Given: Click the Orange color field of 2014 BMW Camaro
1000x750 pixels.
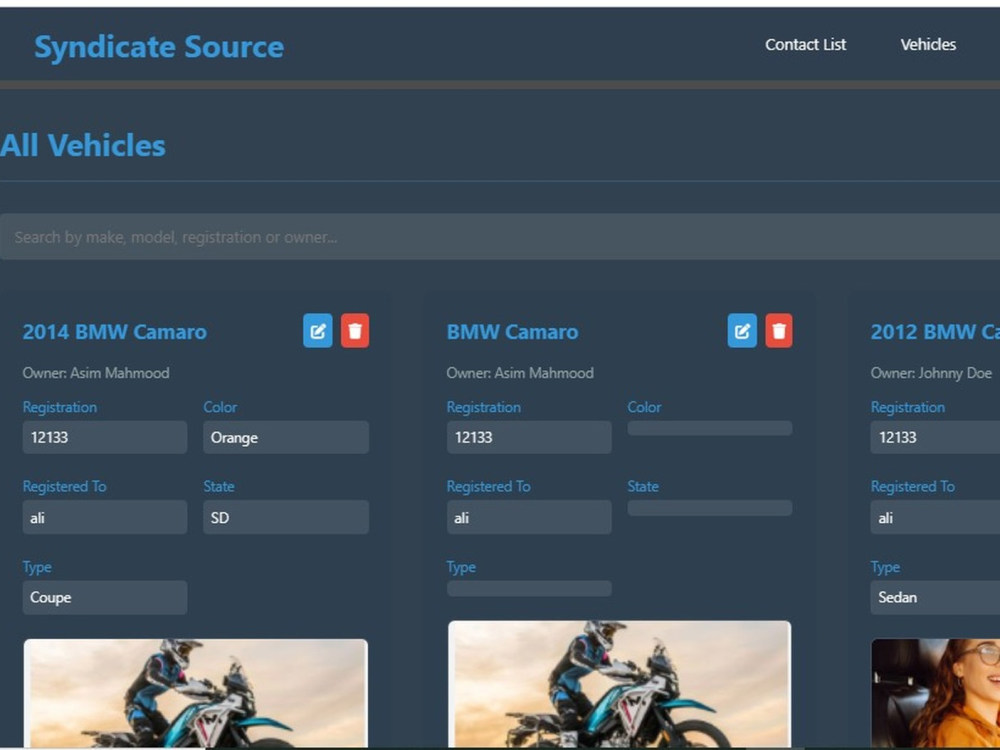Looking at the screenshot, I should click(x=286, y=437).
